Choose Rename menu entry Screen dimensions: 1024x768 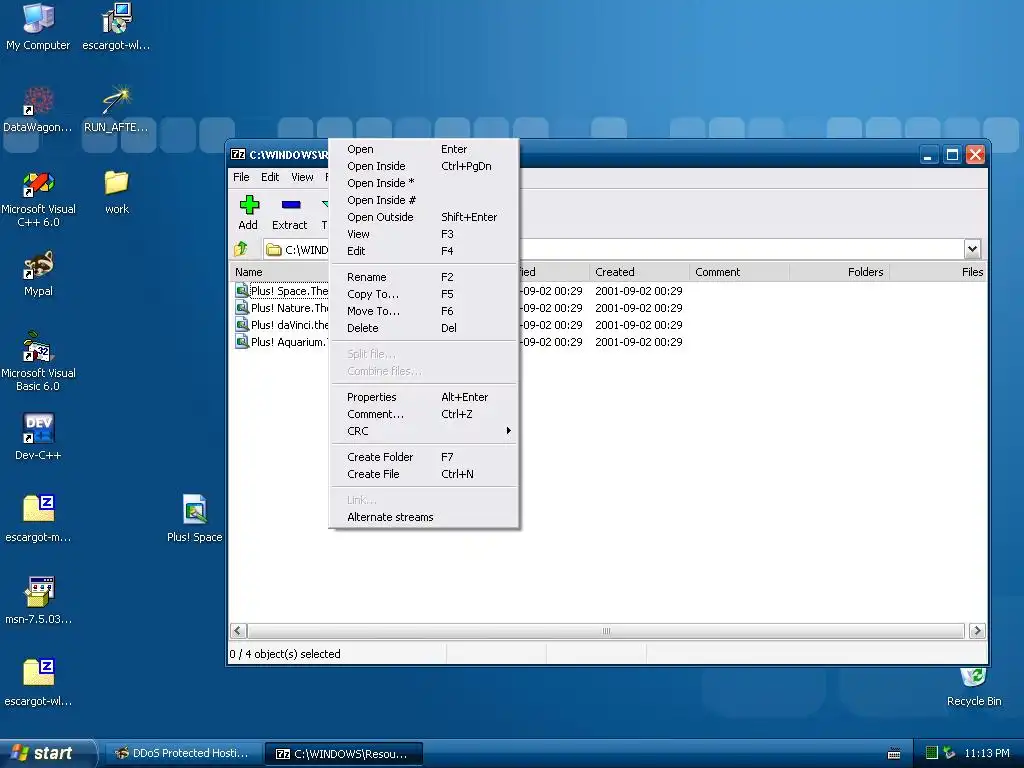[x=424, y=277]
